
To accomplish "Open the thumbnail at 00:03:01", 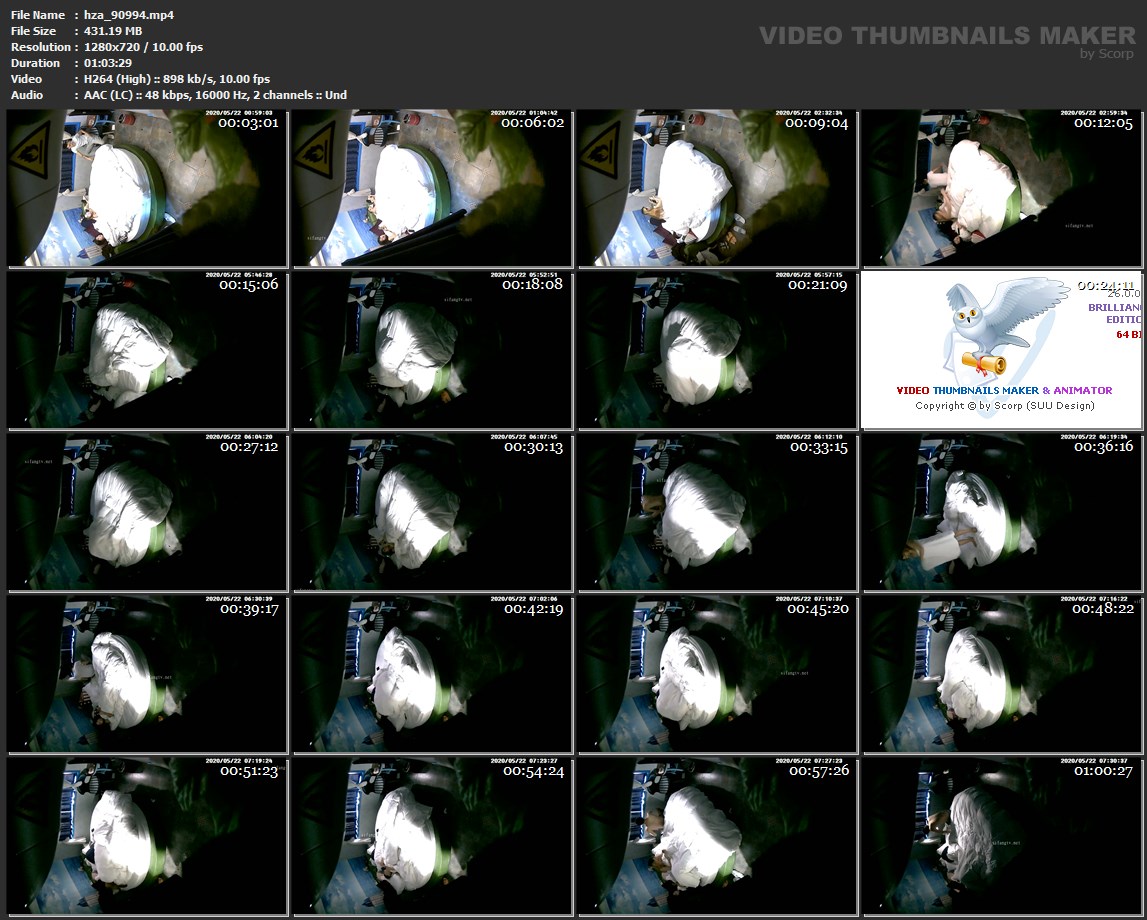I will (x=148, y=188).
